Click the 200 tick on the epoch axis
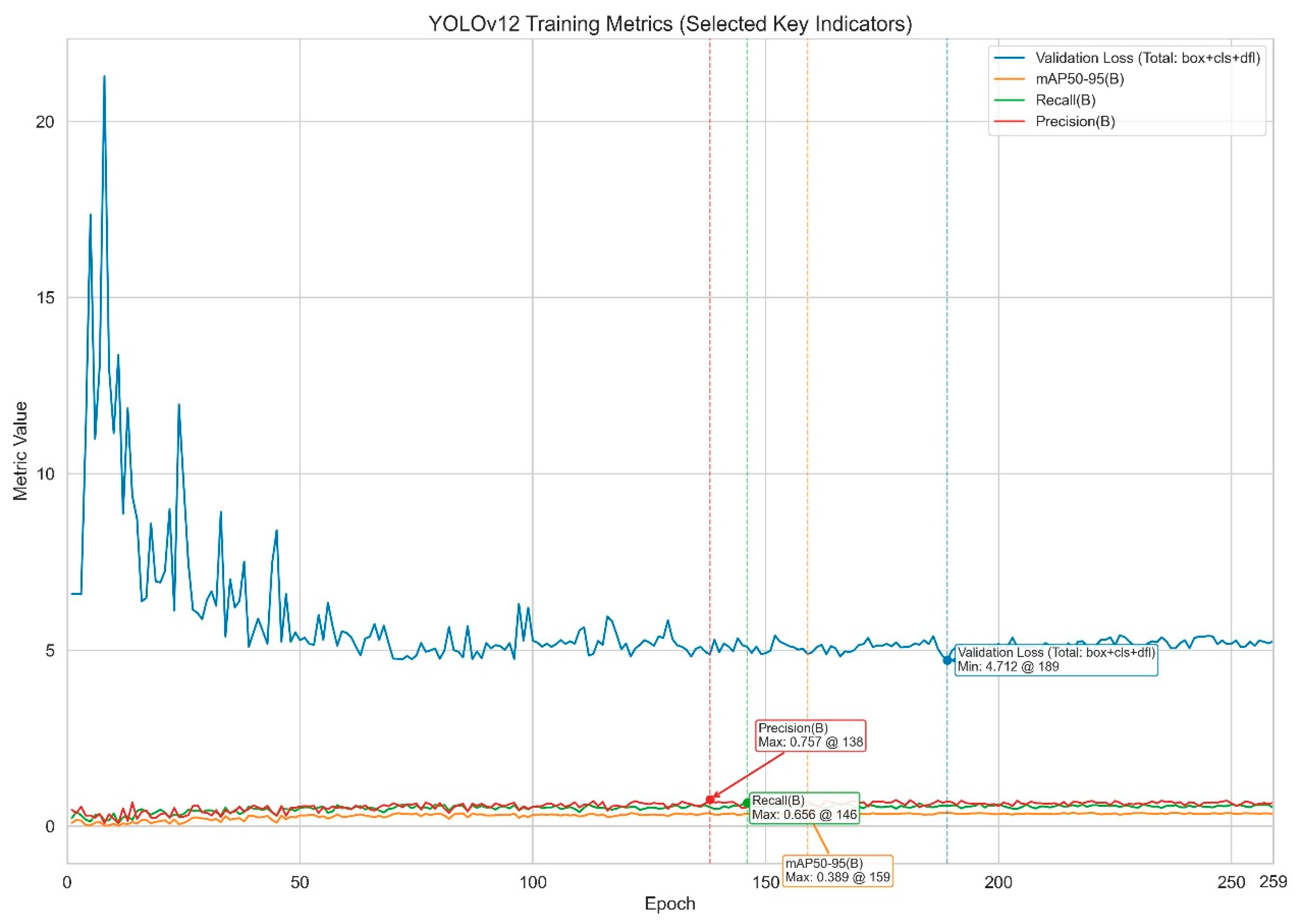1295x924 pixels. pyautogui.click(x=998, y=883)
